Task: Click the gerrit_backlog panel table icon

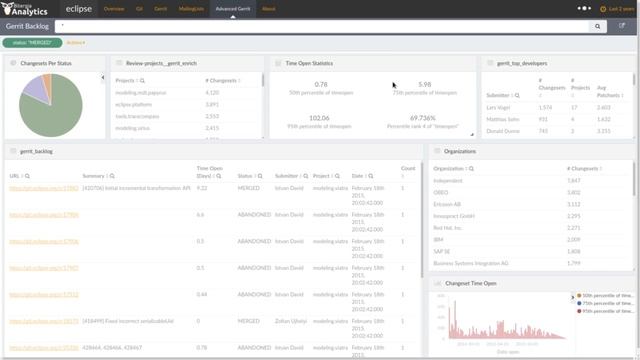Action: point(13,151)
